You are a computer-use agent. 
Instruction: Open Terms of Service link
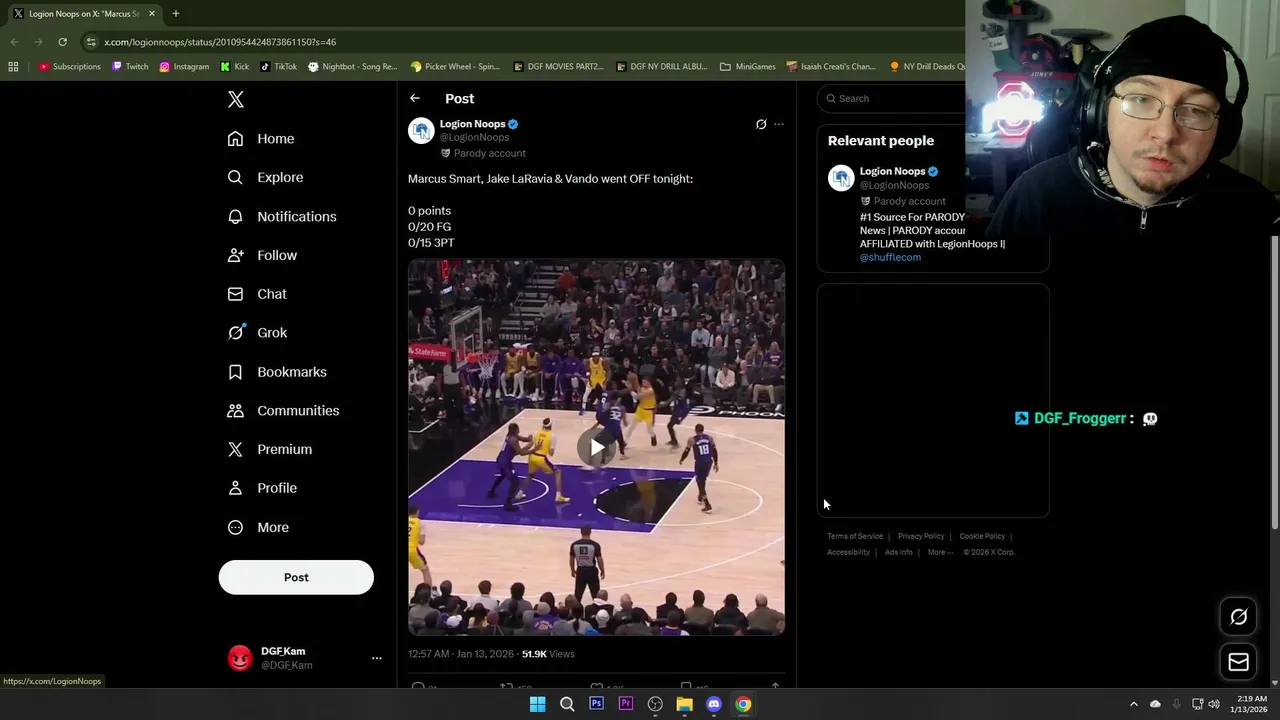[x=855, y=536]
